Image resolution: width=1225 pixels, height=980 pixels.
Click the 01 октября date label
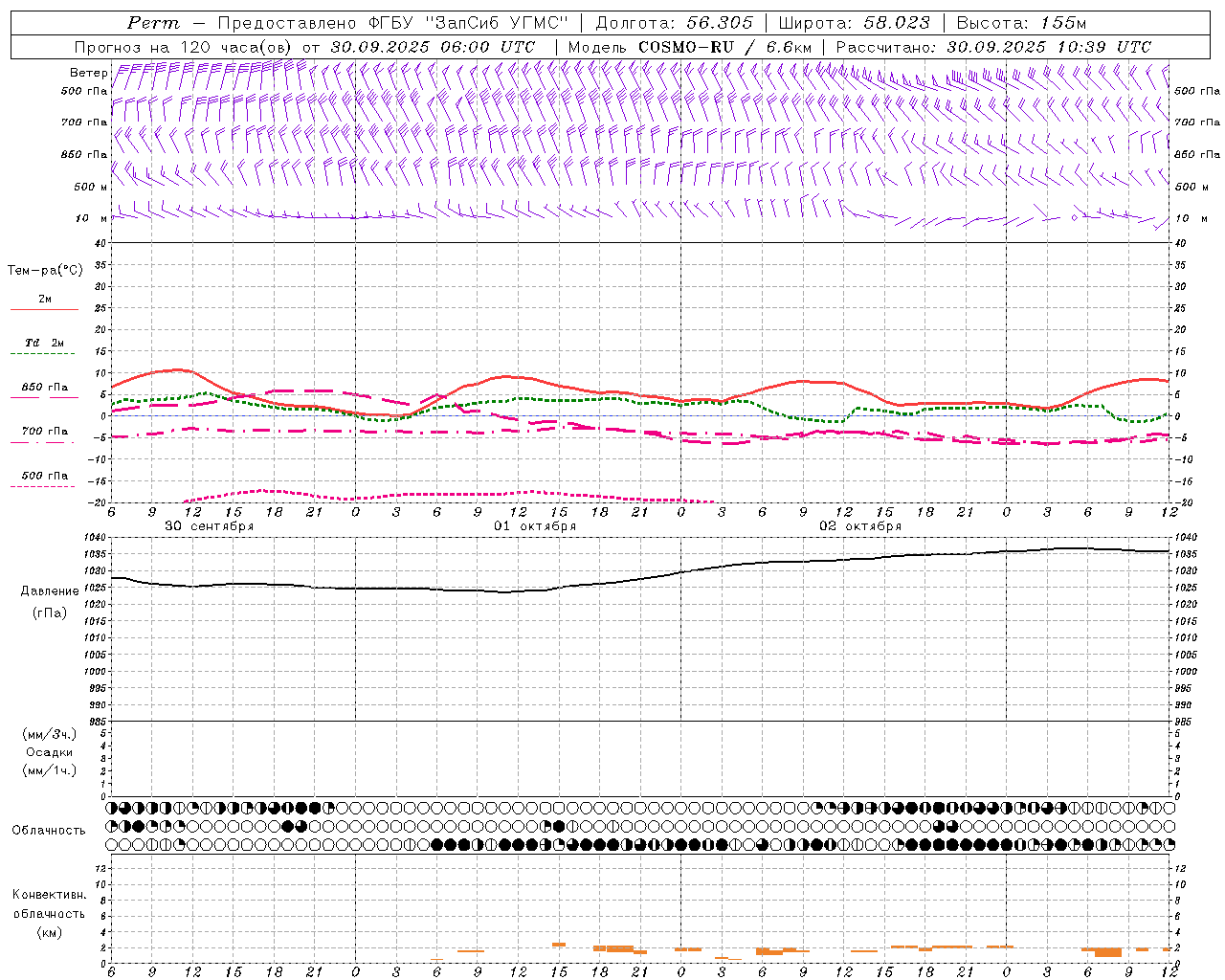pyautogui.click(x=535, y=526)
